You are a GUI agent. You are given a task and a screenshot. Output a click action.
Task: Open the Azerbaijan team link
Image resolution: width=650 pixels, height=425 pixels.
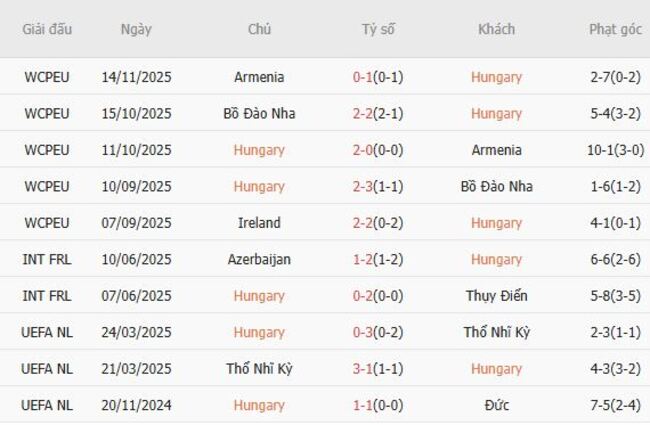tap(259, 259)
